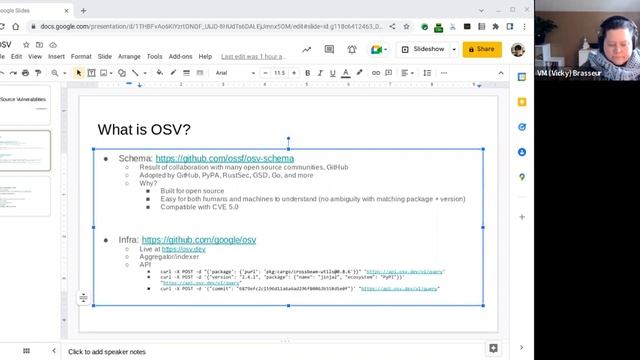Open the line tool dropdown arrow
The width and height of the screenshot is (640, 360).
(145, 73)
